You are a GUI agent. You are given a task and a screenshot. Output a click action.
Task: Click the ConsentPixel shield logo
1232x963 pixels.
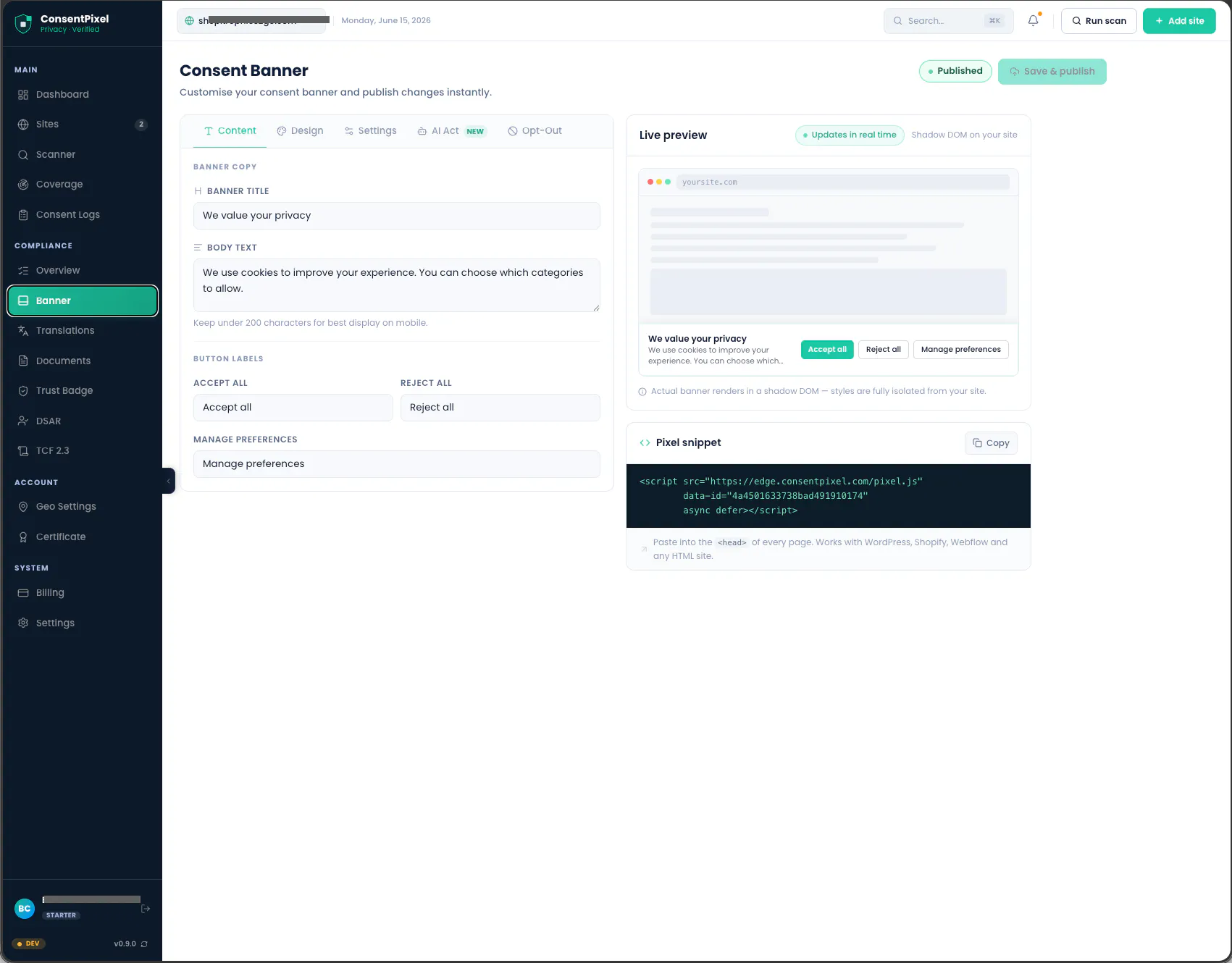click(x=23, y=23)
